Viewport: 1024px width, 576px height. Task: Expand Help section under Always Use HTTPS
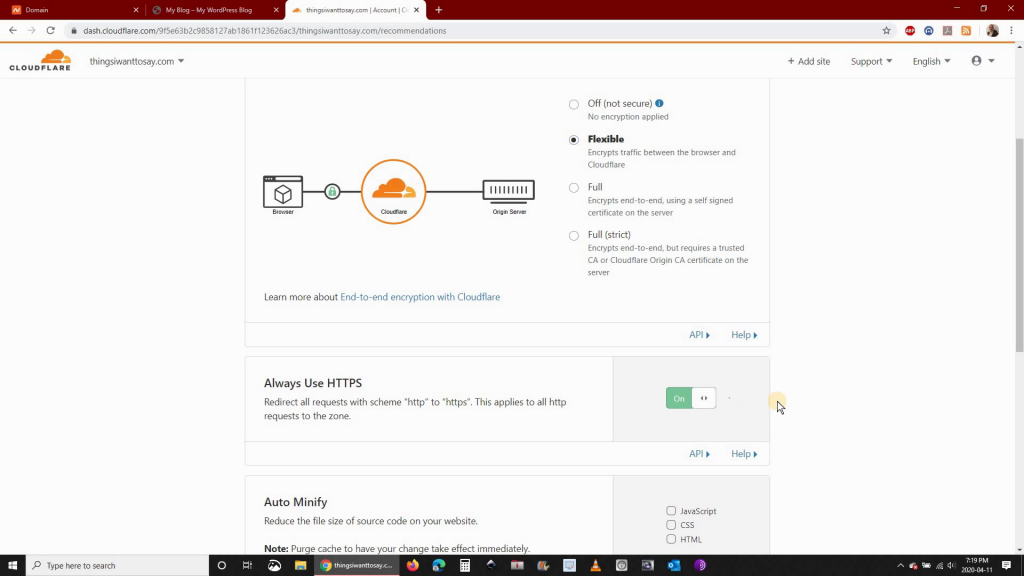tap(744, 453)
